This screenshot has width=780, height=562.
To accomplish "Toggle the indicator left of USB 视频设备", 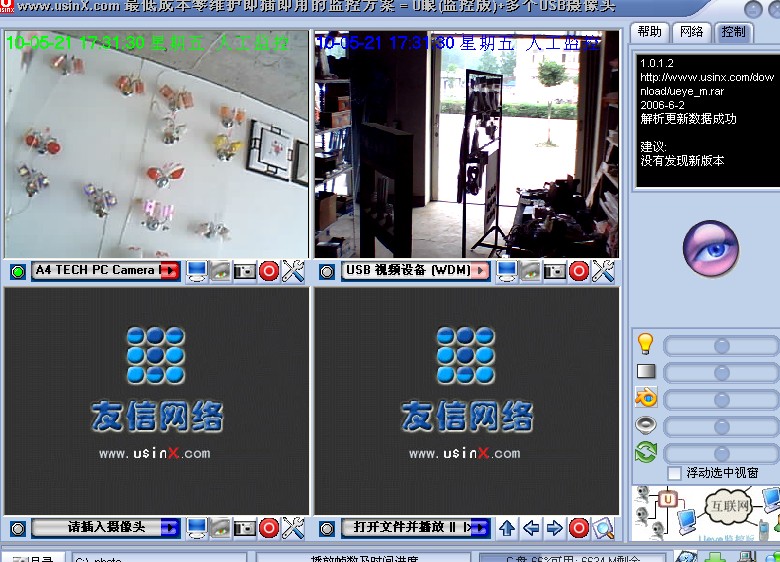I will click(x=327, y=271).
